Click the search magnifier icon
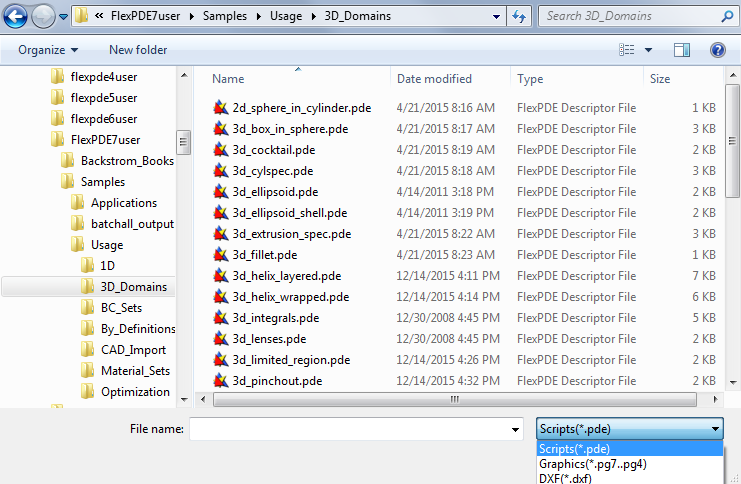 coord(727,17)
